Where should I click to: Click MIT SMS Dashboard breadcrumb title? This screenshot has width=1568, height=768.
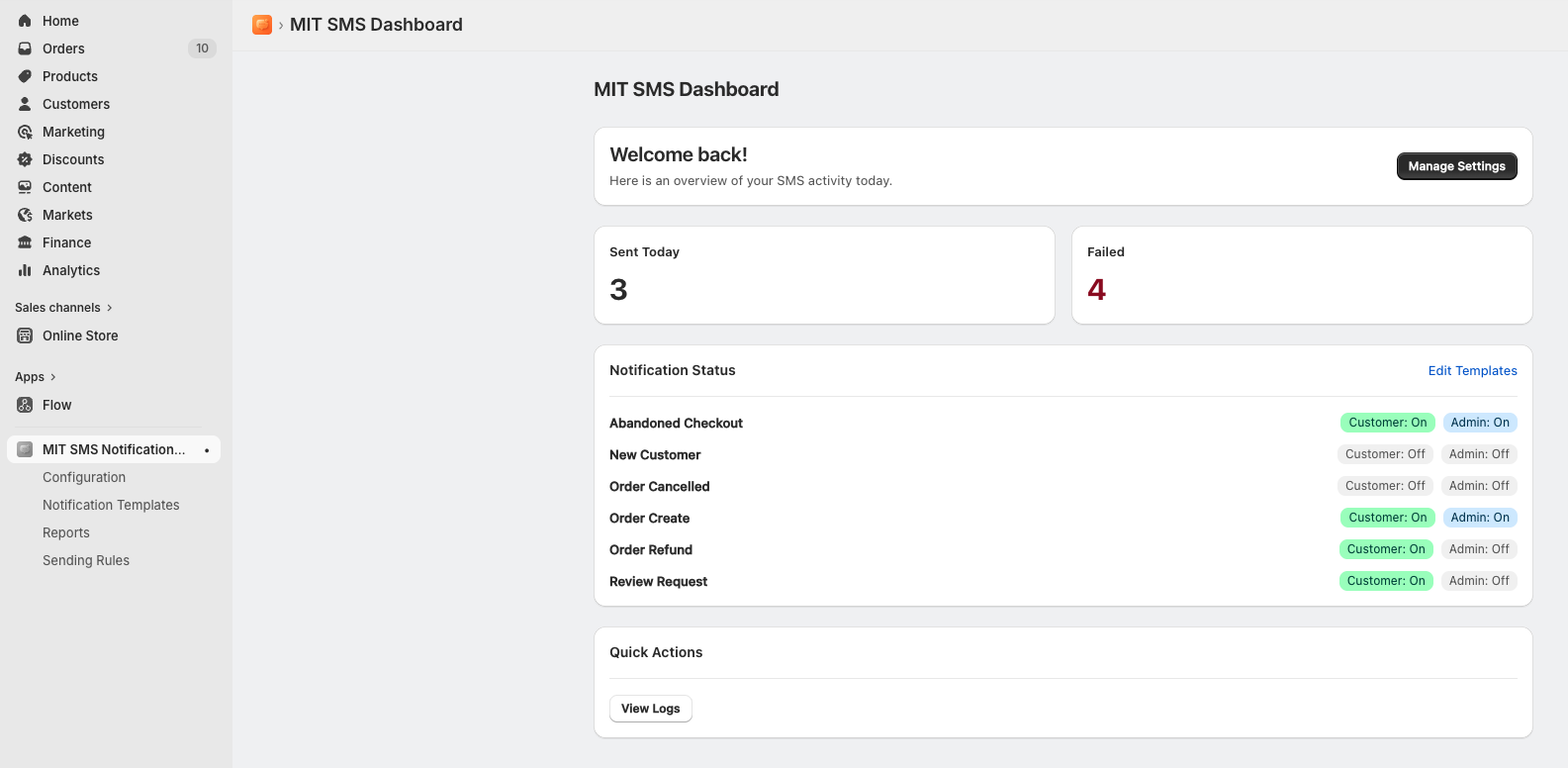pyautogui.click(x=376, y=25)
